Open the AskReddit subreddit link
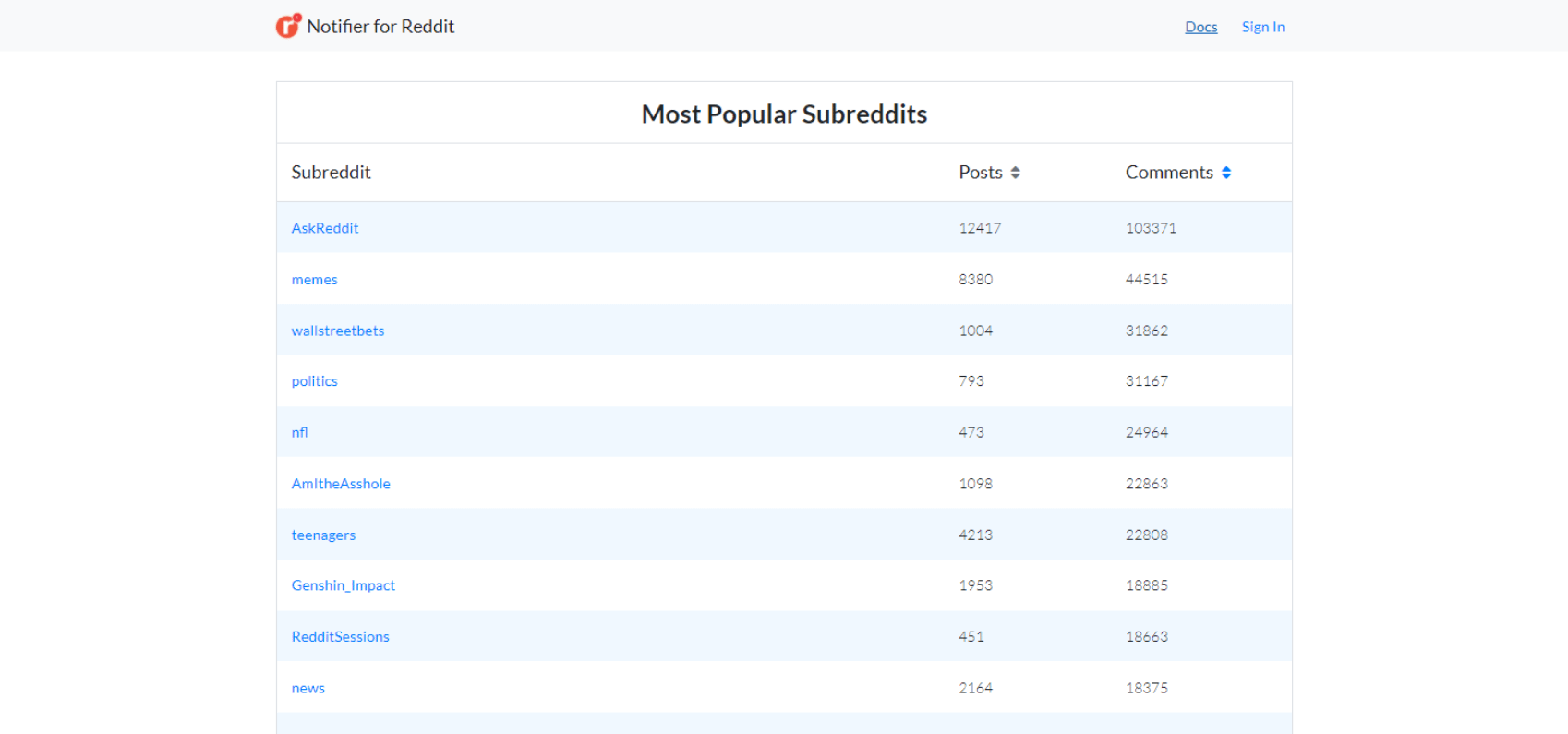 coord(325,228)
